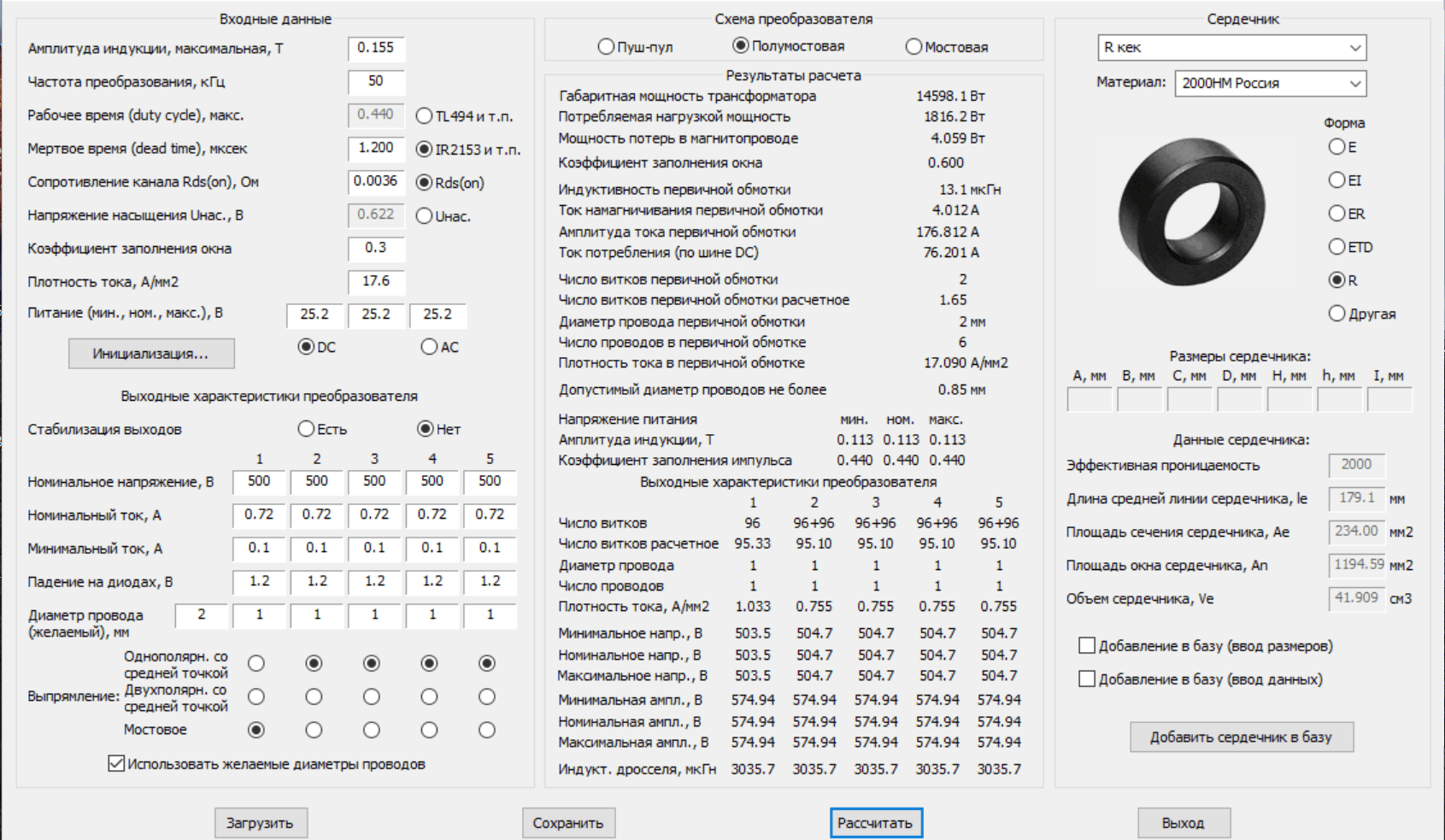Enable output stabilization with Есть option
The image size is (1445, 840).
(x=306, y=429)
